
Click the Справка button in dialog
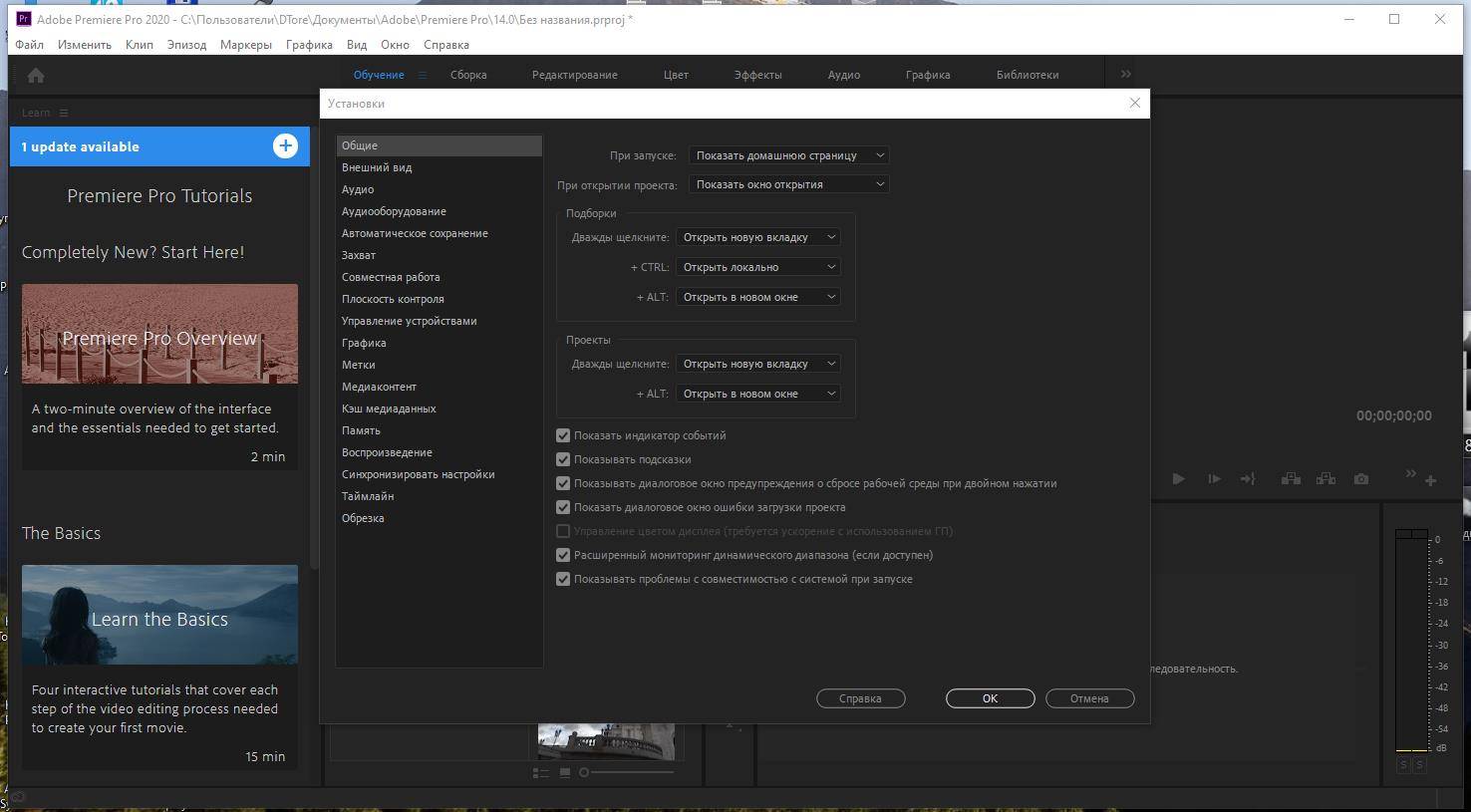pyautogui.click(x=860, y=698)
